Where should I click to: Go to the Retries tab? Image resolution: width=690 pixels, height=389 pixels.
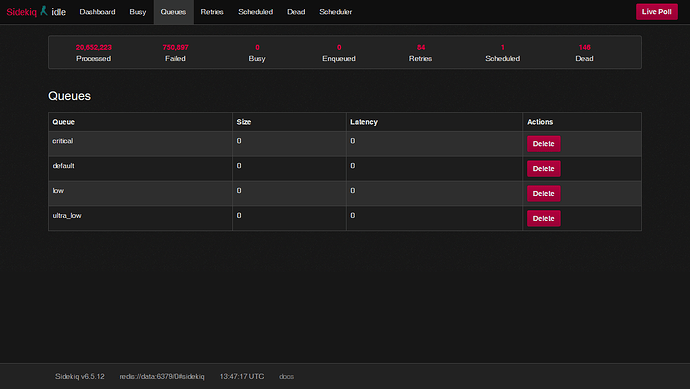tap(212, 12)
